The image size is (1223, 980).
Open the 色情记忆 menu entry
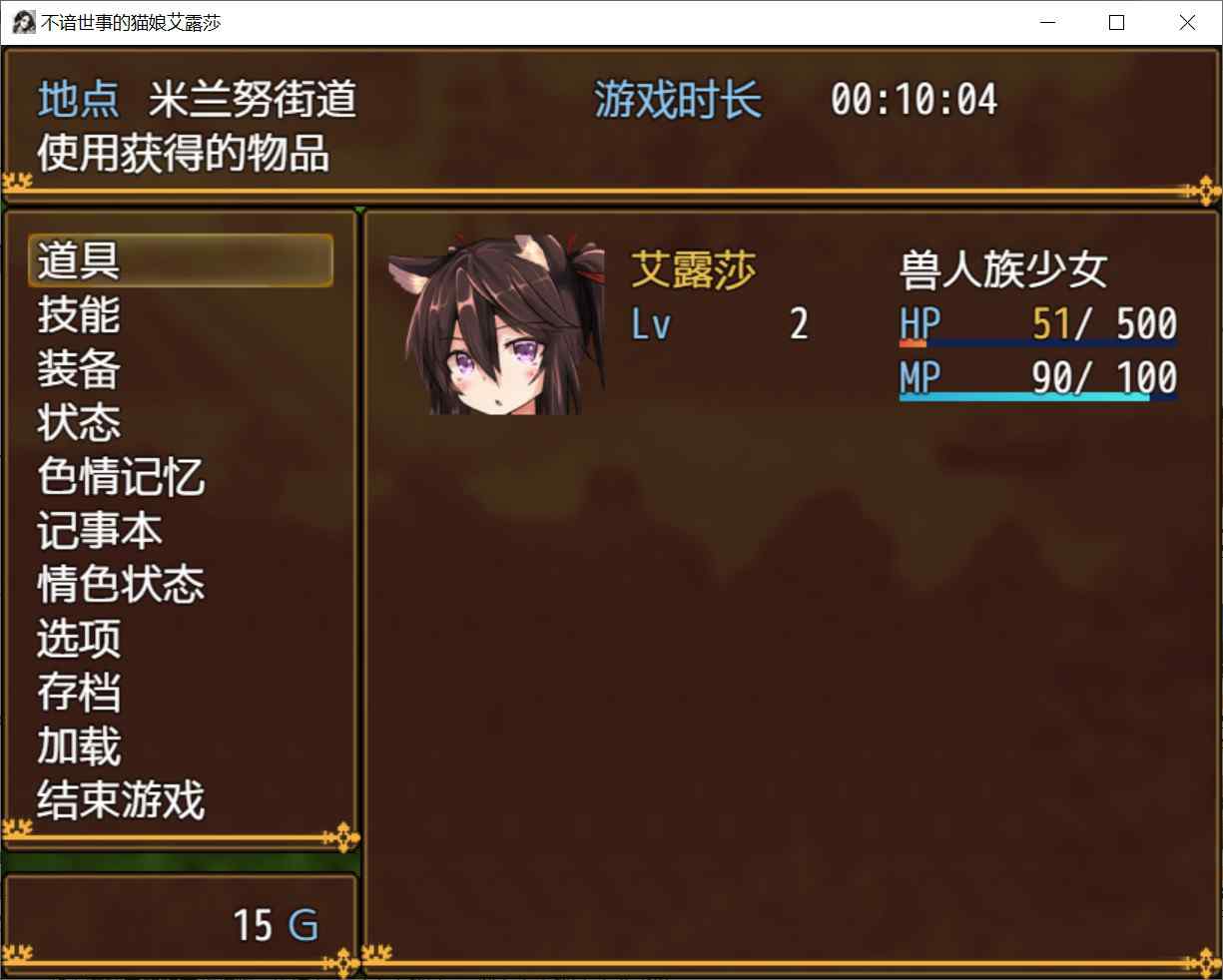tap(121, 477)
